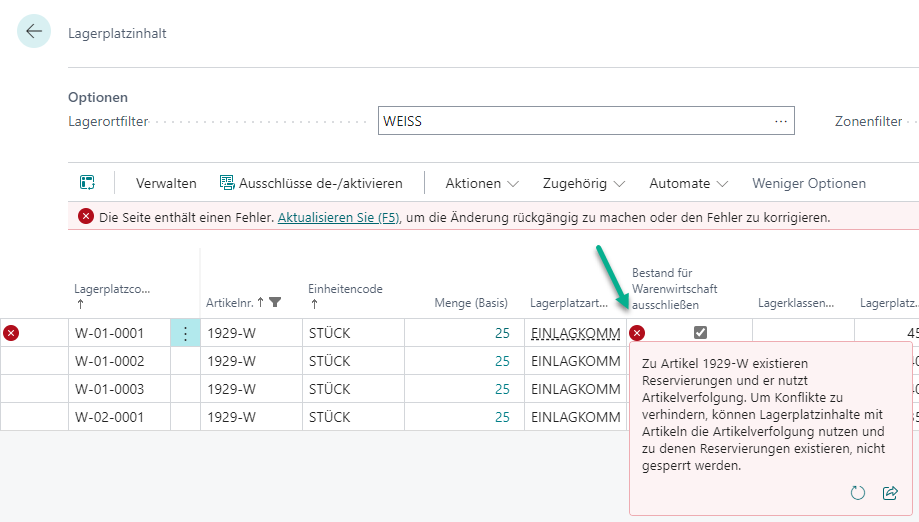Click the red error icon in banner
919x522 pixels.
coord(86,216)
